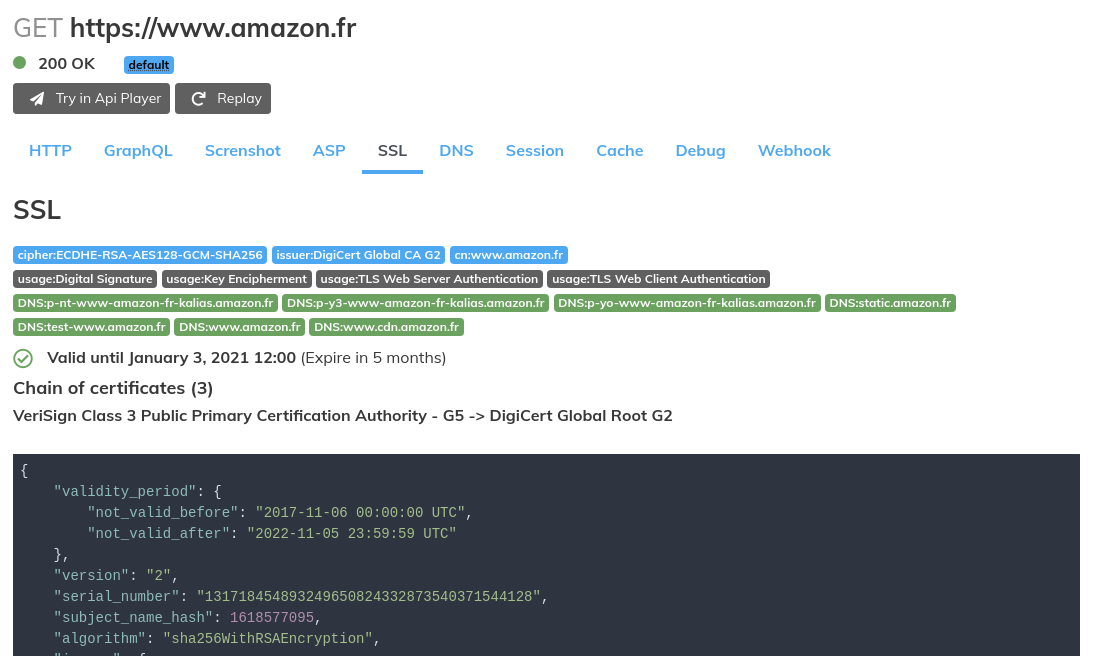Click the version "2" line in the JSON
Screen dimensions: 1102x656
pos(116,575)
